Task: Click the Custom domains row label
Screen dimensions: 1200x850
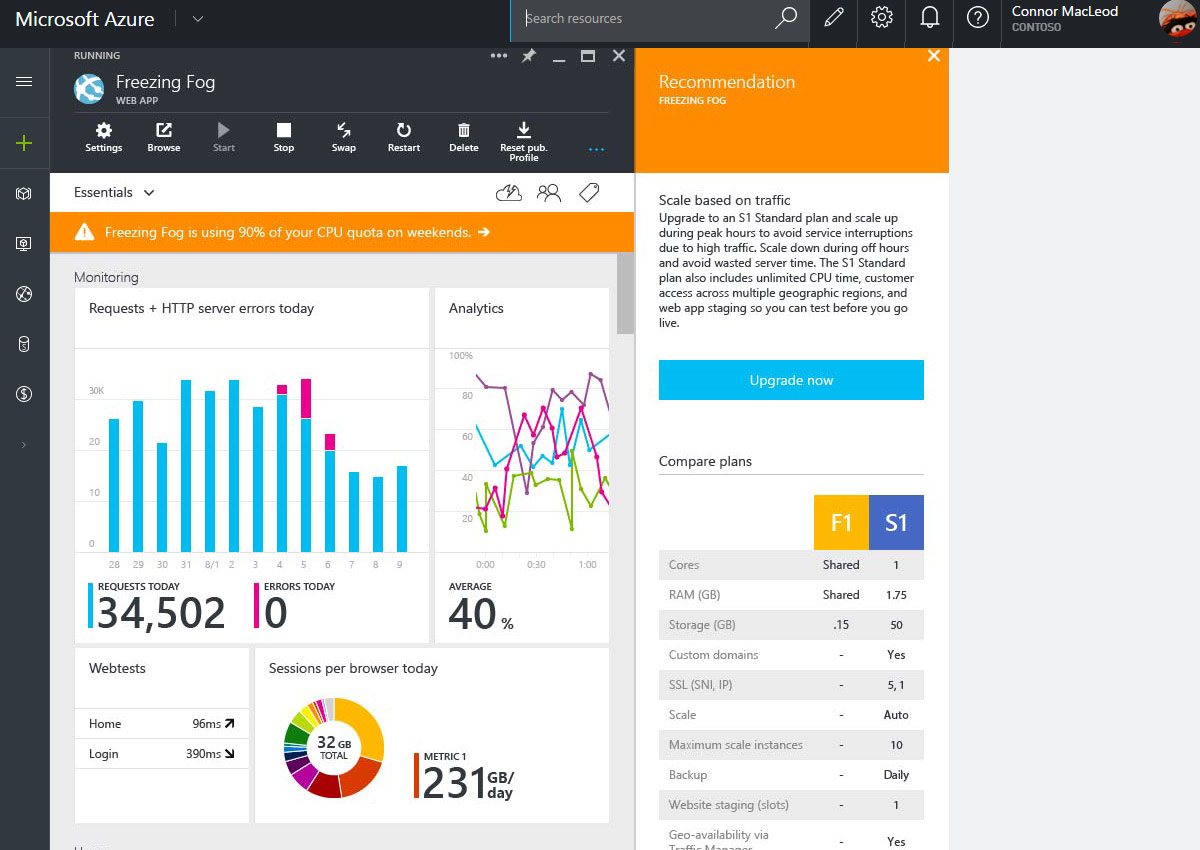Action: click(713, 655)
